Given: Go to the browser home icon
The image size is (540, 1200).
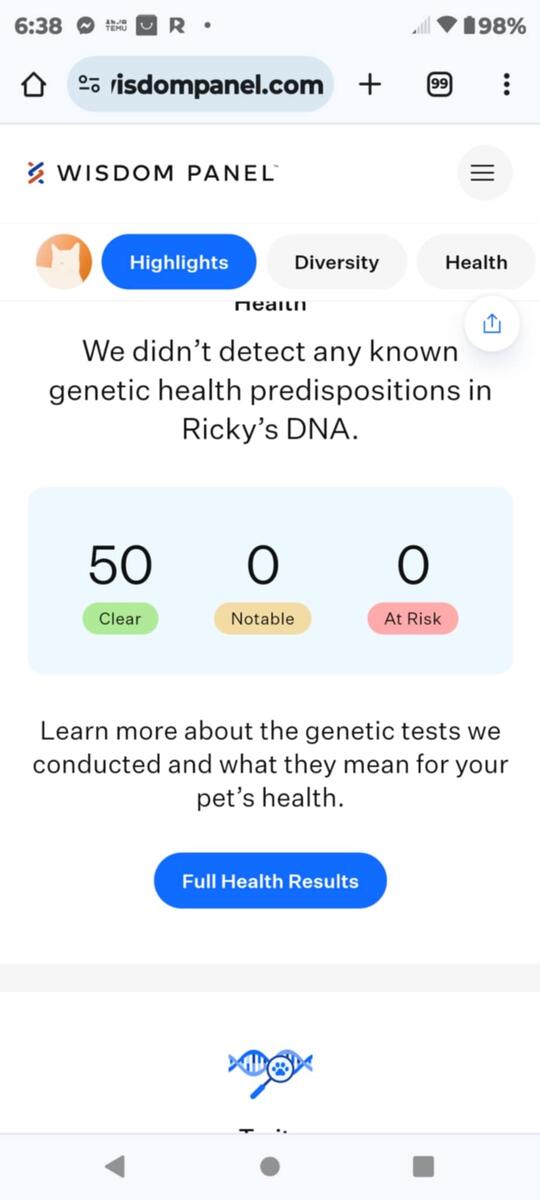Looking at the screenshot, I should click(x=33, y=85).
